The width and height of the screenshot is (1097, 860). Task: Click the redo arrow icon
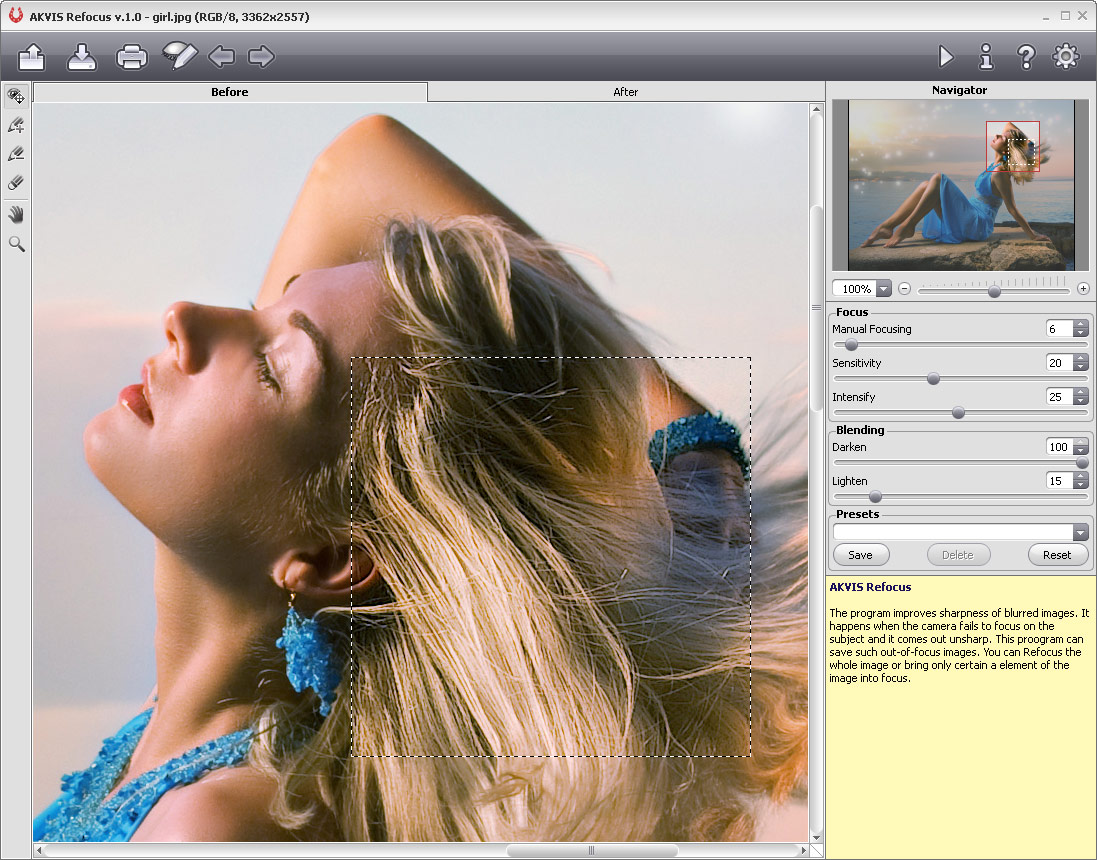pyautogui.click(x=261, y=57)
